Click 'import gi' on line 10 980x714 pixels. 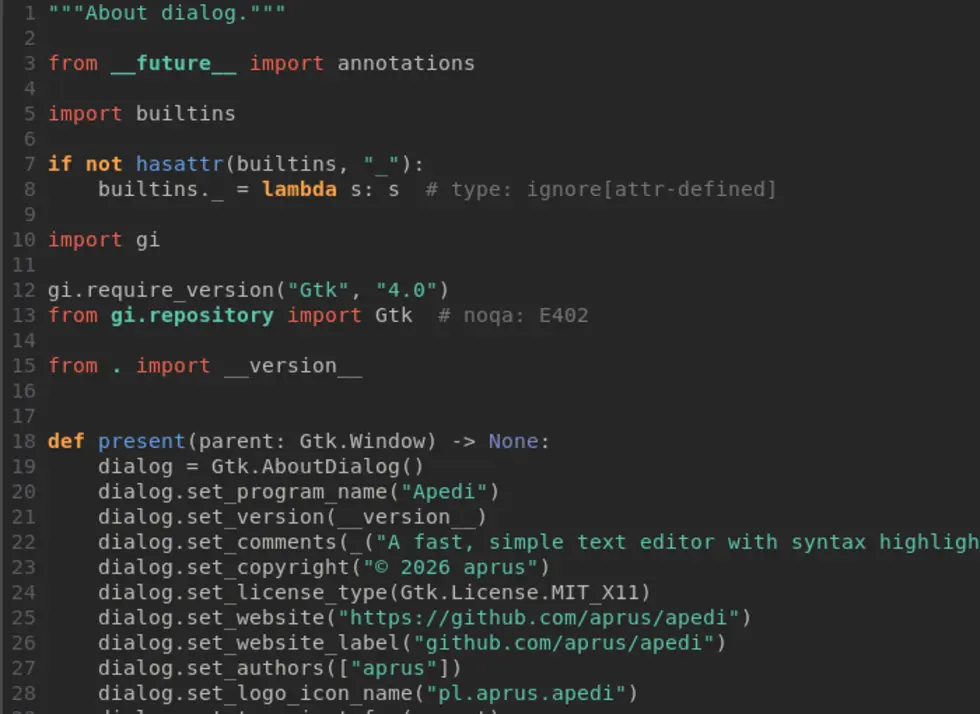[x=104, y=240]
